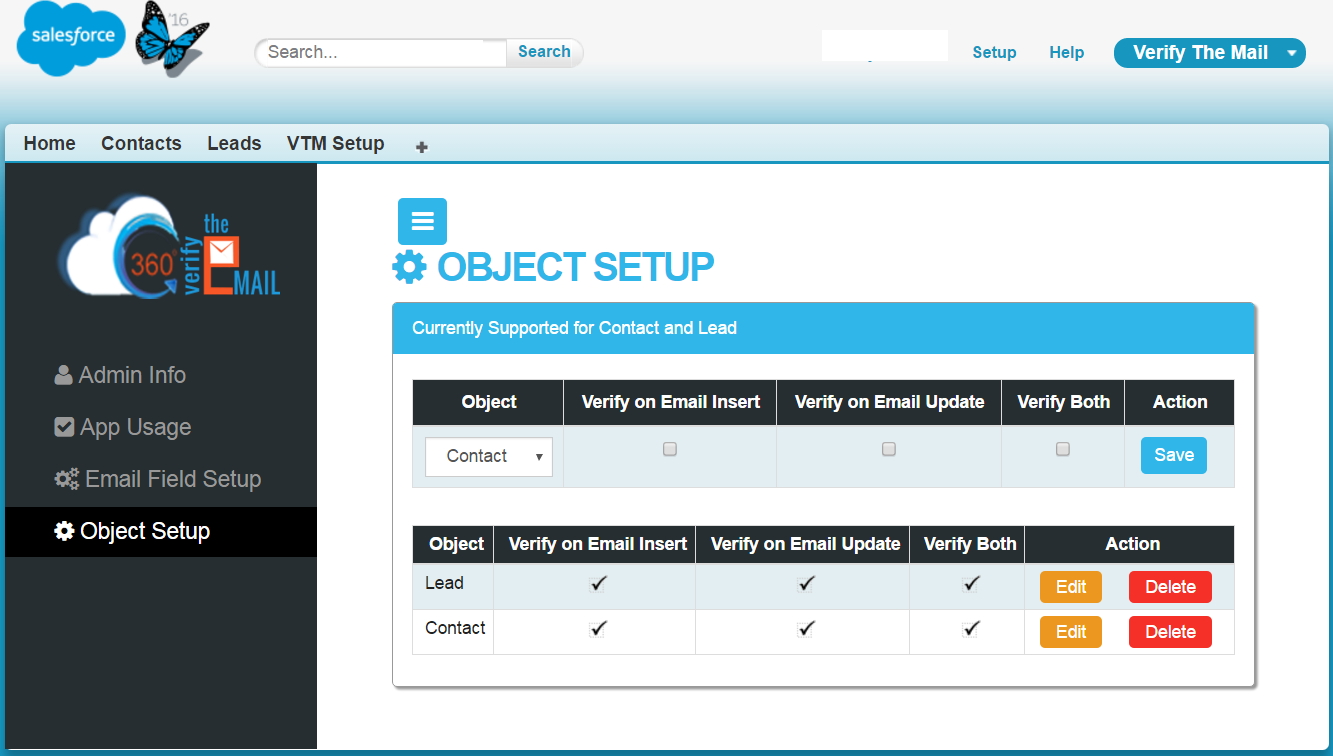Select Object Setup in the sidebar

pyautogui.click(x=144, y=531)
